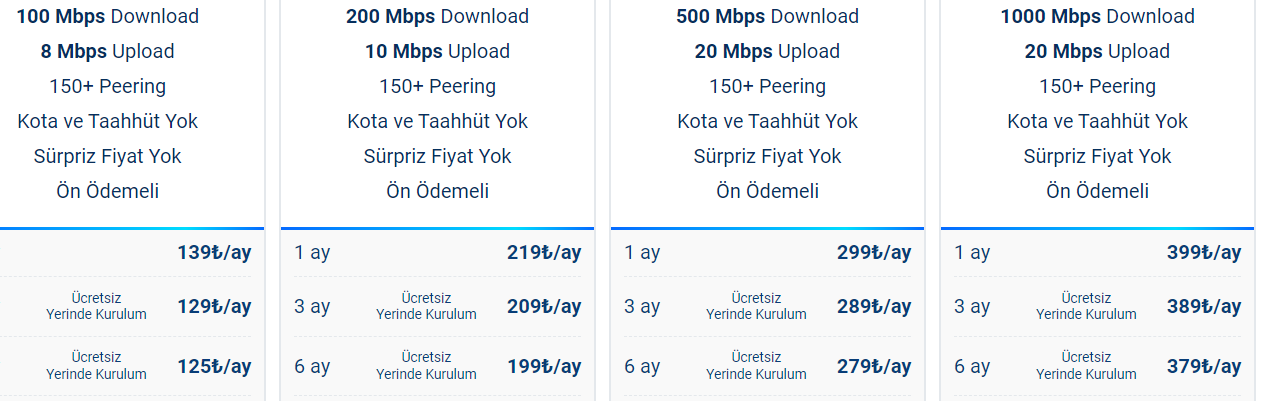Click the 500 Mbps Download heading
The image size is (1287, 401).
coord(767,17)
